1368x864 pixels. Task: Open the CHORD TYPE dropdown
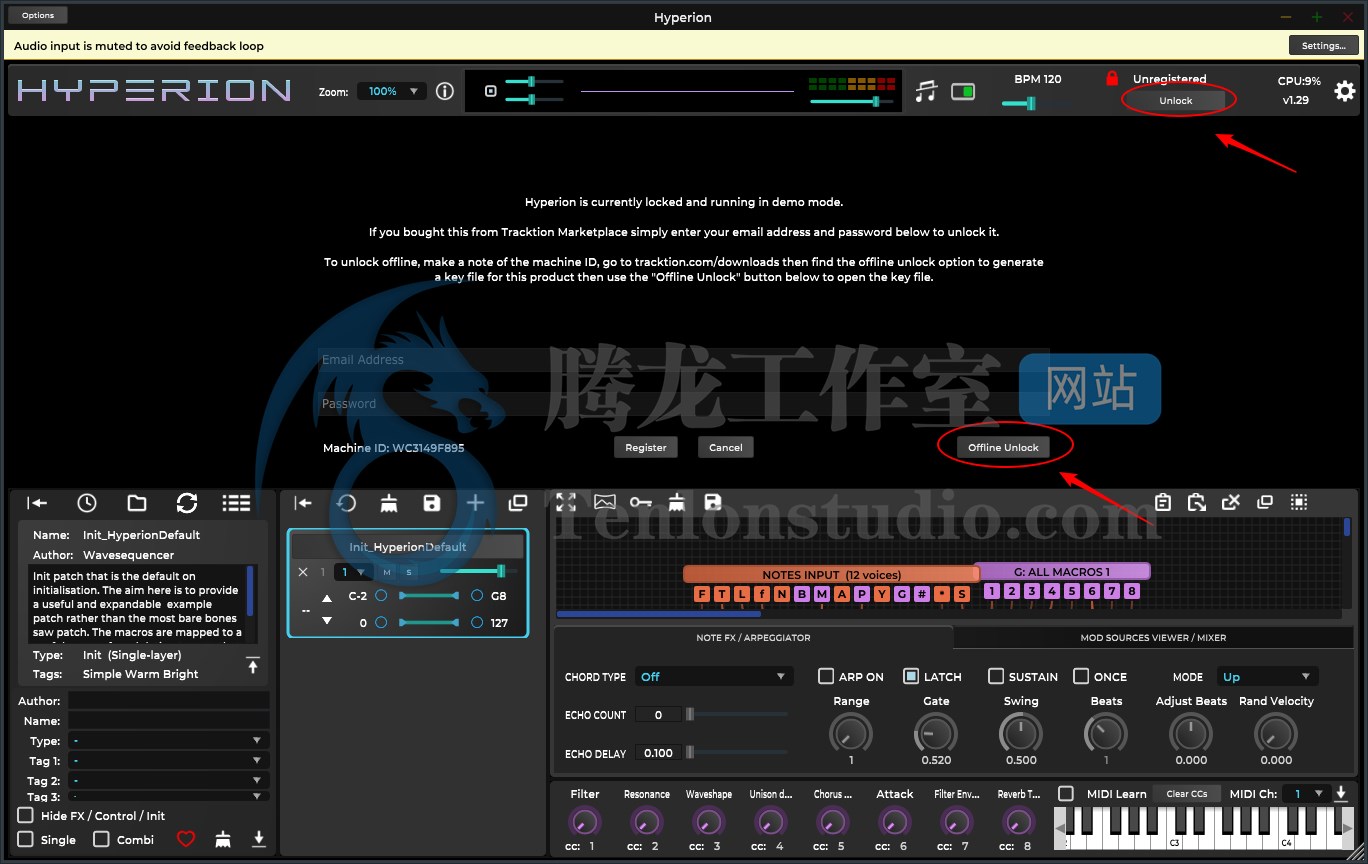(715, 677)
